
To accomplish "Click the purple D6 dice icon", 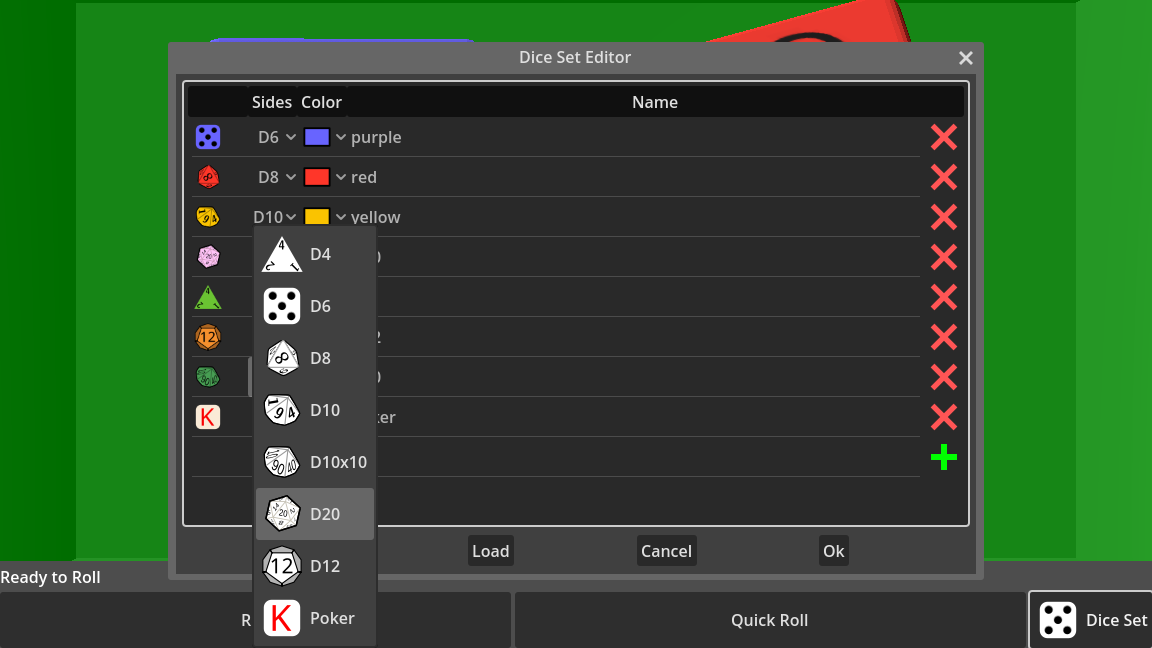I will (208, 137).
